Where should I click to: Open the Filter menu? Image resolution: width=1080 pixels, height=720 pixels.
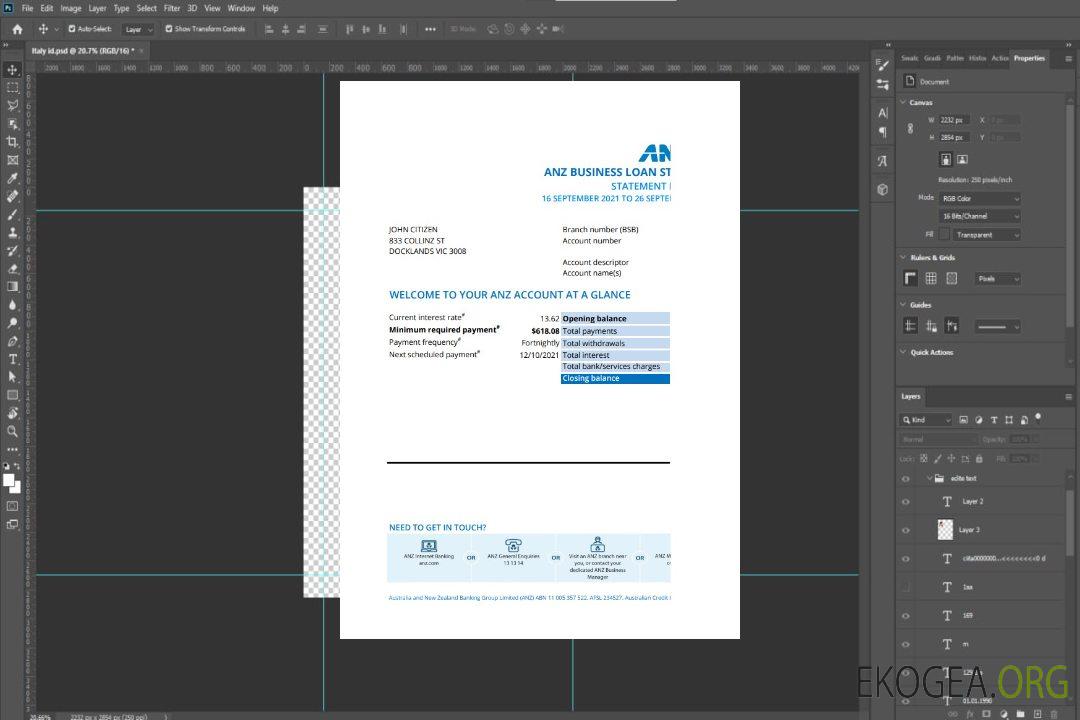click(172, 8)
